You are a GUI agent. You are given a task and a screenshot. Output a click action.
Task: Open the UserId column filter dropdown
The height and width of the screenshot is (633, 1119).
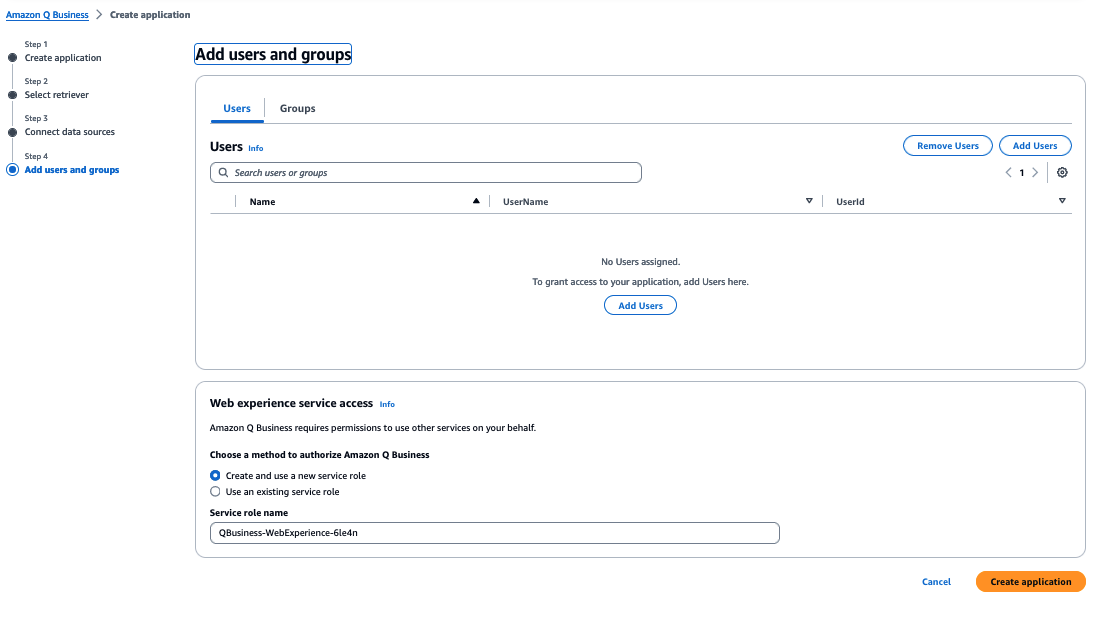[1062, 200]
